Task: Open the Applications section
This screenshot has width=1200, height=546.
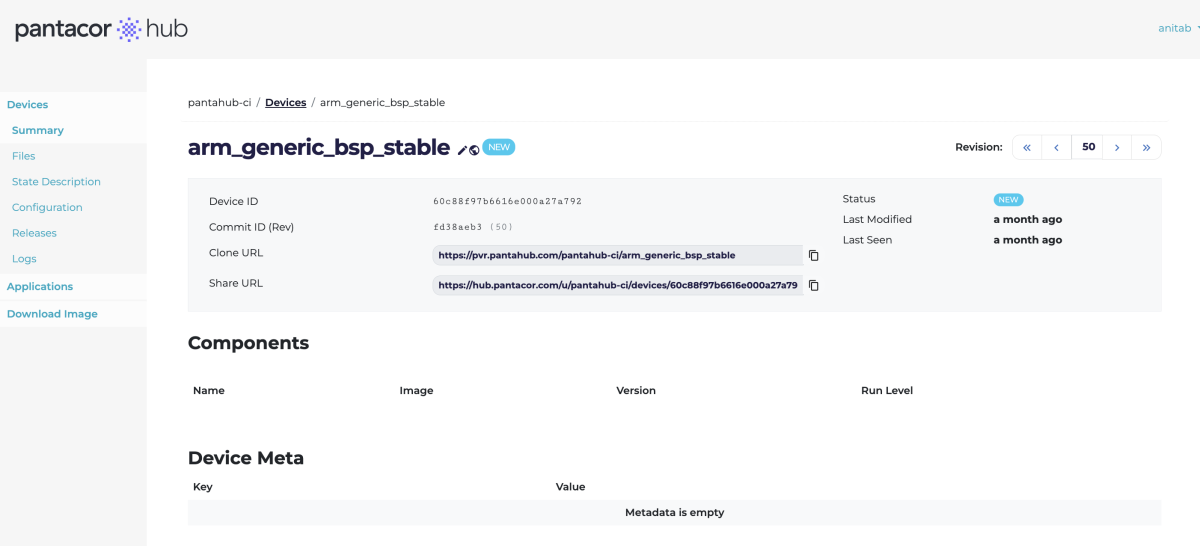Action: [40, 286]
